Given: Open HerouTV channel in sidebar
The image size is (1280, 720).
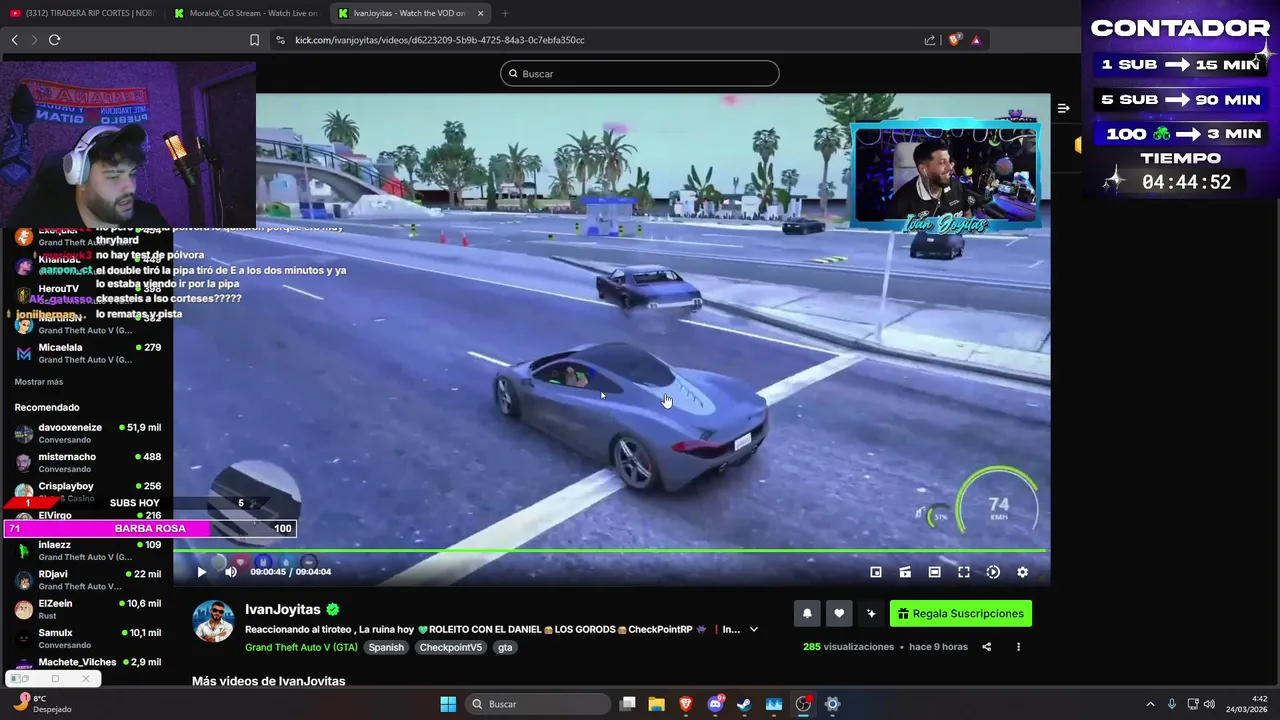Looking at the screenshot, I should (87, 294).
